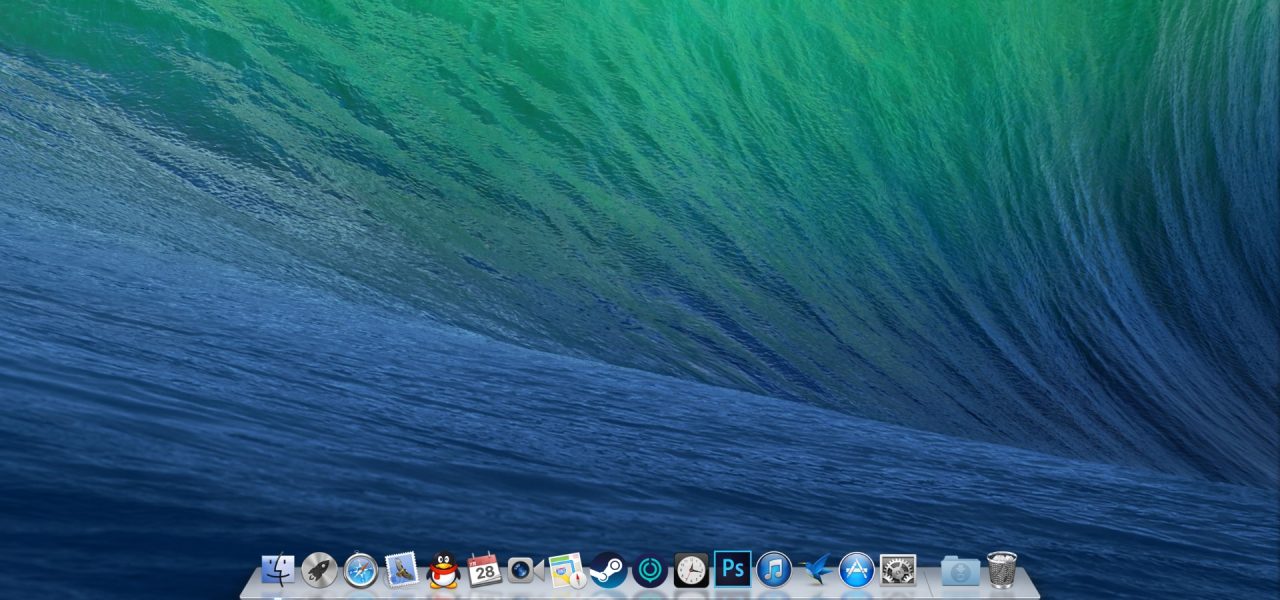Click the teal circular ring app icon
The height and width of the screenshot is (600, 1280).
(x=650, y=570)
